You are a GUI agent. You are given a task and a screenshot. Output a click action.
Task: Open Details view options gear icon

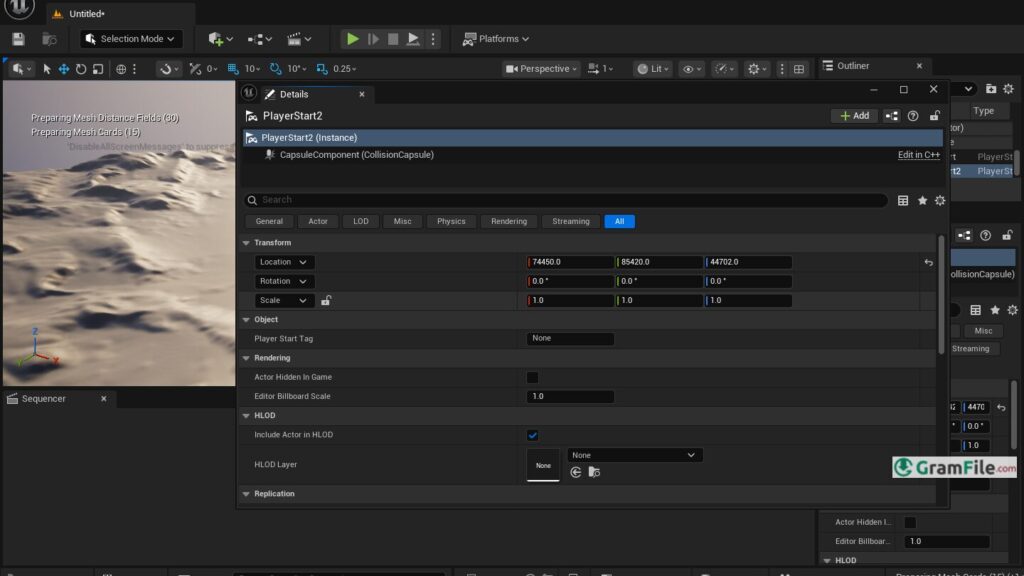click(940, 200)
